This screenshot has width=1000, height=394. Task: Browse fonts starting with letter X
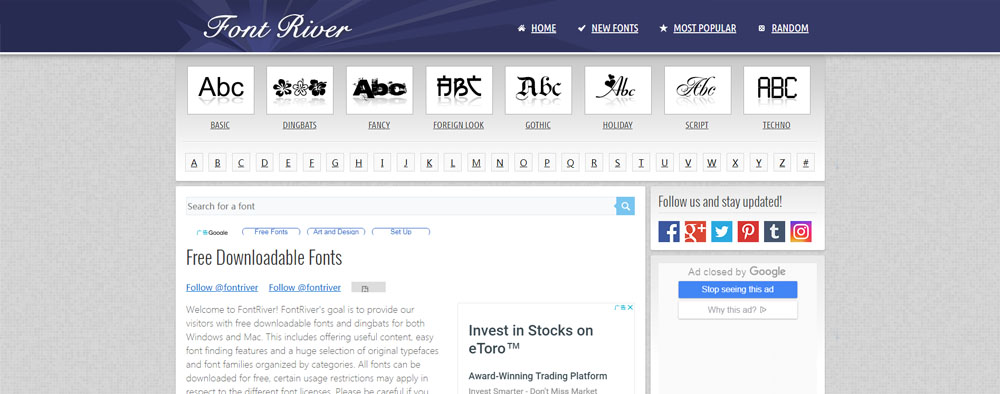coord(735,163)
